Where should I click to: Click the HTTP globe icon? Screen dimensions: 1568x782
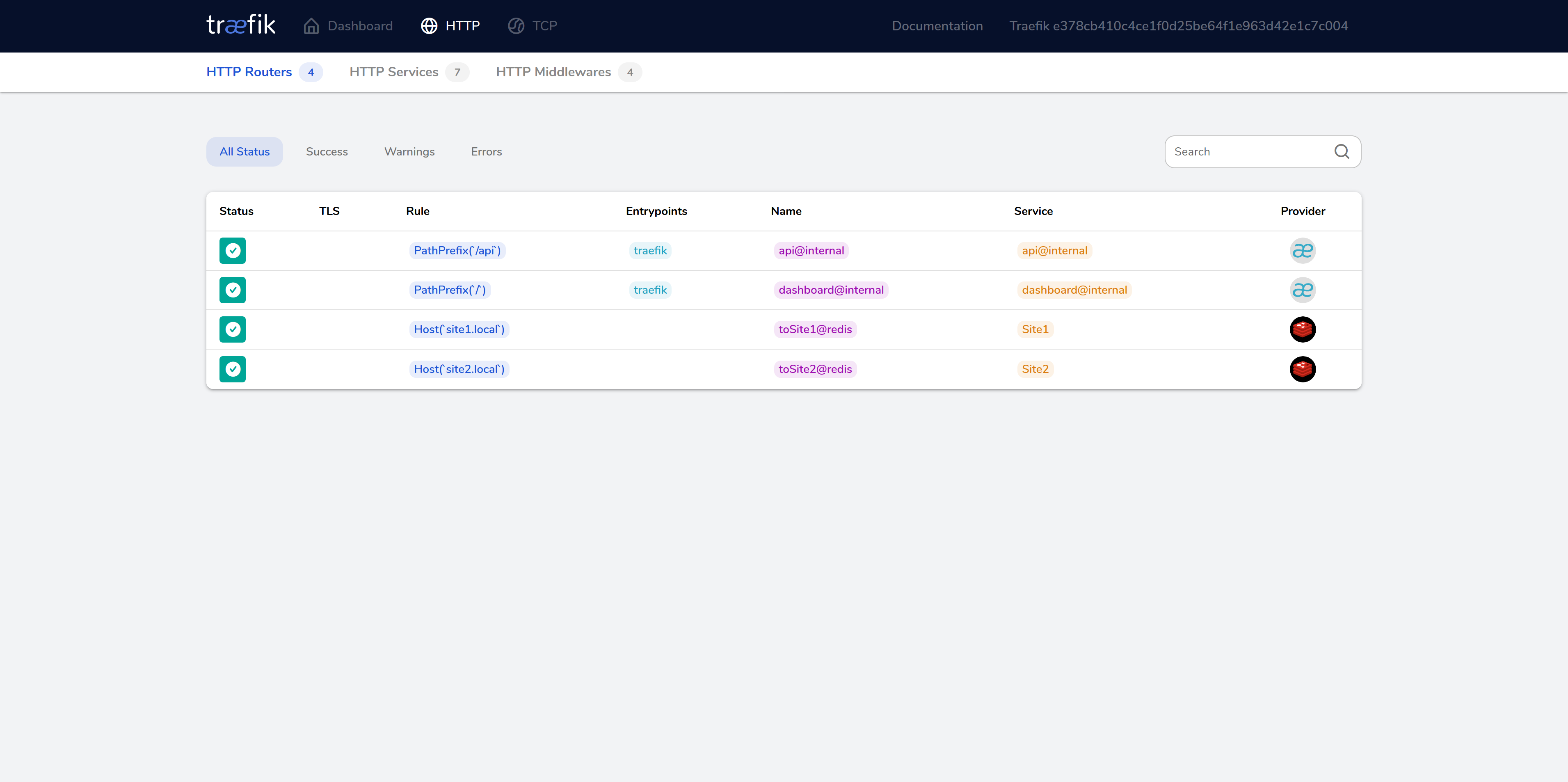429,26
